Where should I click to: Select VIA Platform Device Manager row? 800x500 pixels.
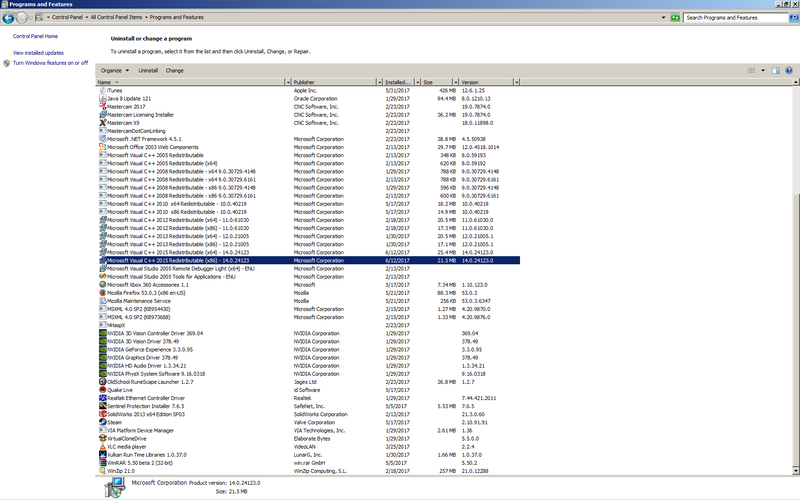point(308,431)
